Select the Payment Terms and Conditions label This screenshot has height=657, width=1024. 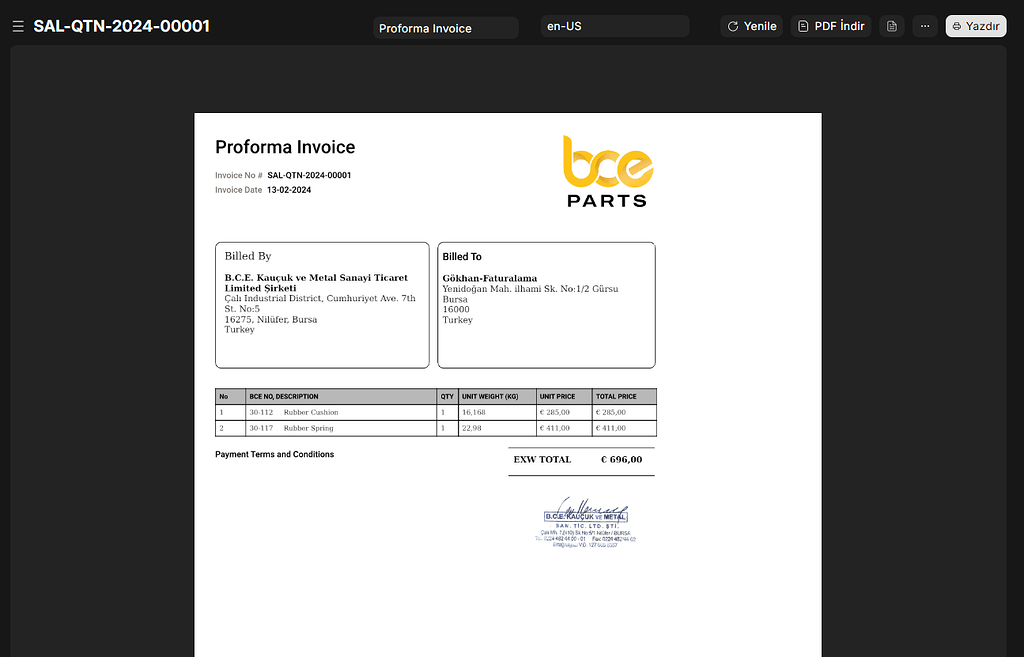coord(275,454)
